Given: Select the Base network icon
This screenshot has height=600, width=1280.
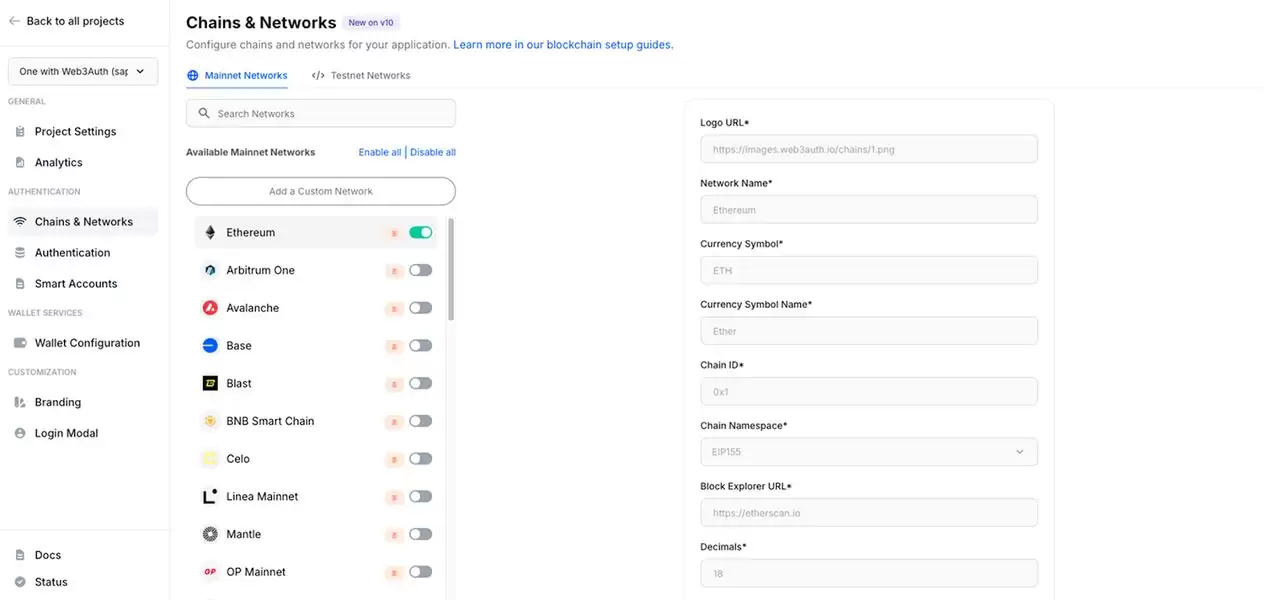Looking at the screenshot, I should 210,345.
